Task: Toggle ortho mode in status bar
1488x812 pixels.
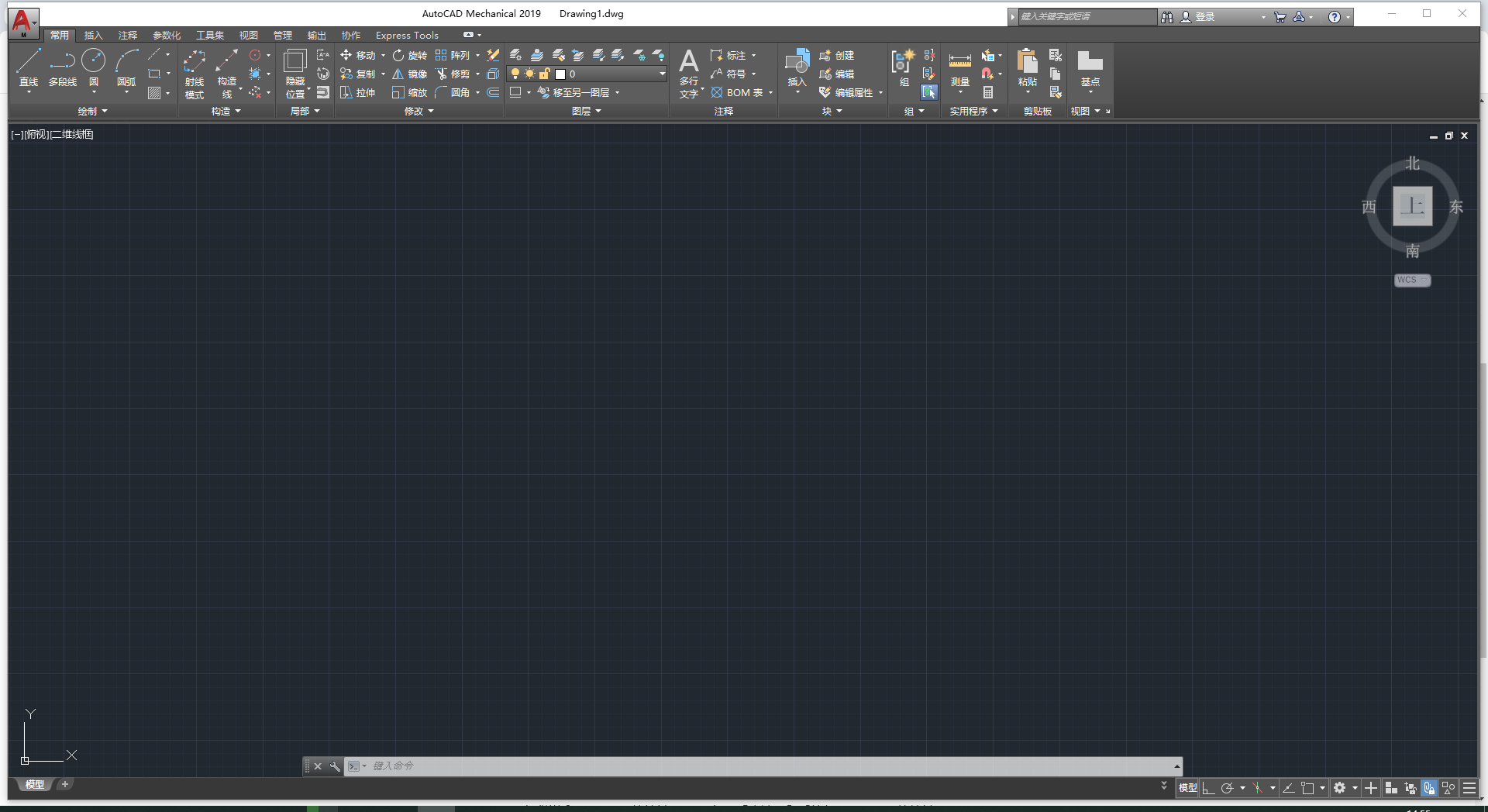Action: pos(1207,788)
